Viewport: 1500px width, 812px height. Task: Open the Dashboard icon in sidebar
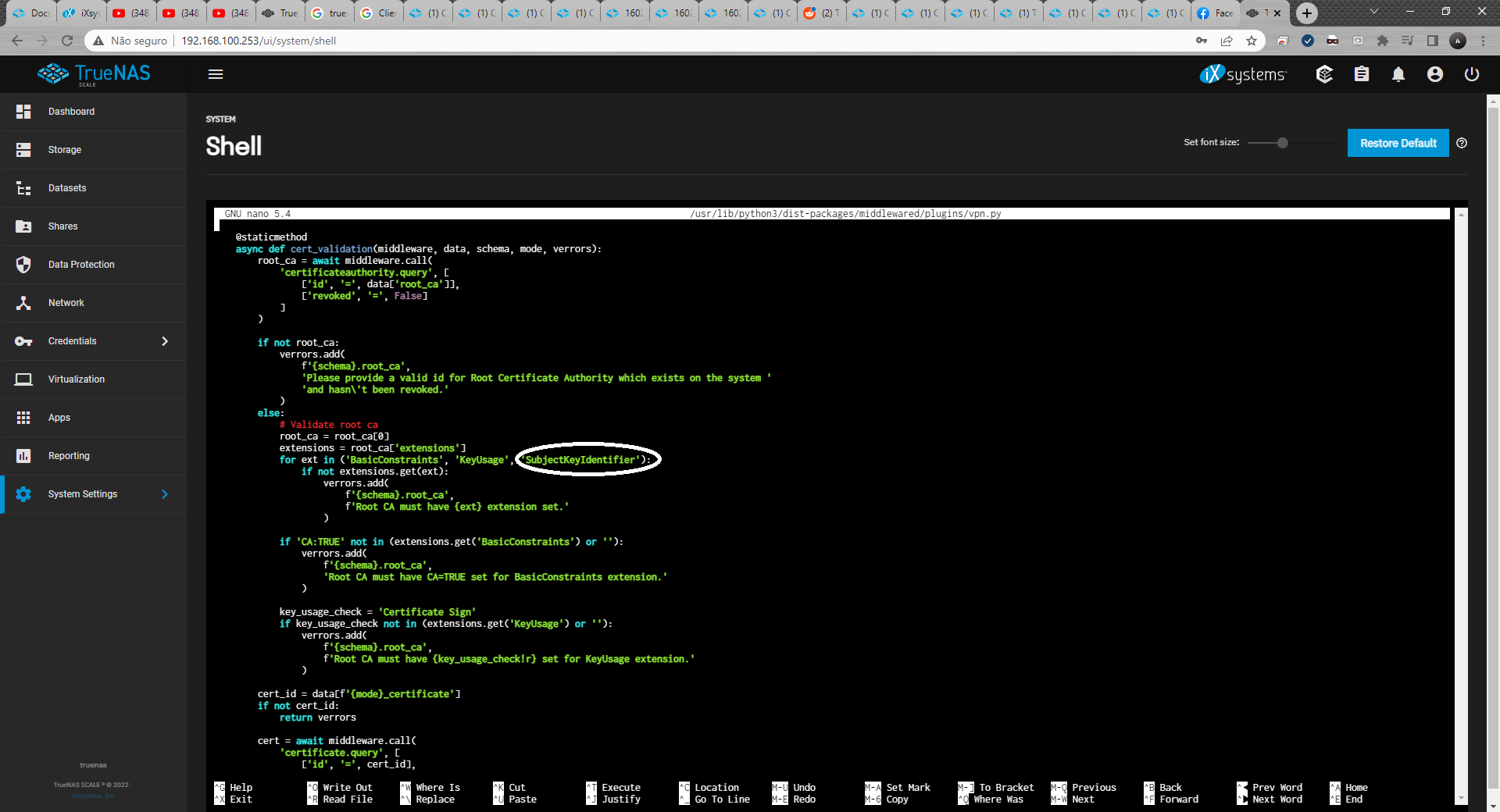23,112
